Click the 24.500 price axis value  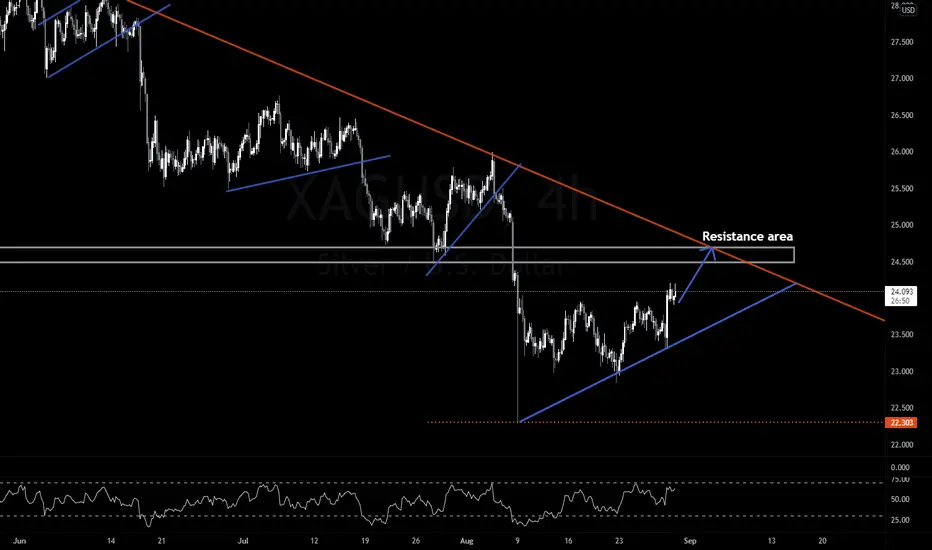(x=902, y=262)
